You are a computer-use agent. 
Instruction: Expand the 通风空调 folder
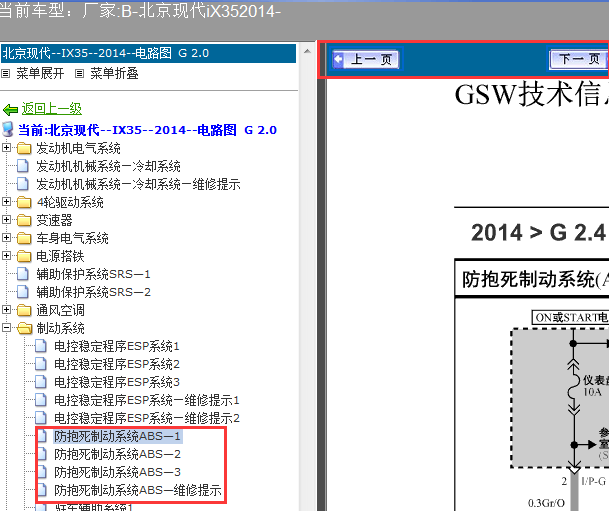point(6,309)
